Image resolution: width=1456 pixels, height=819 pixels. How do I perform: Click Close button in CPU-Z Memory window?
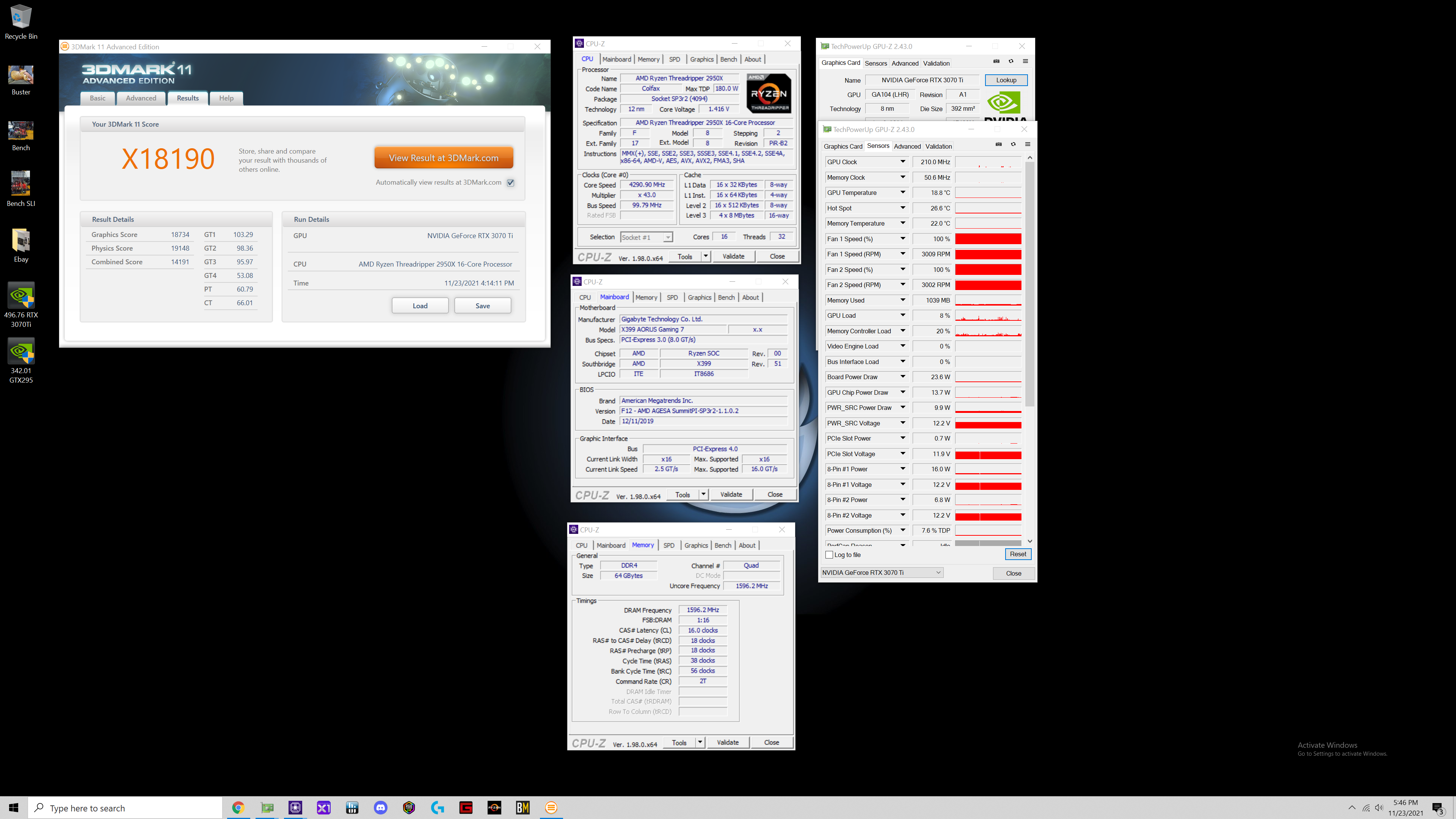772,743
